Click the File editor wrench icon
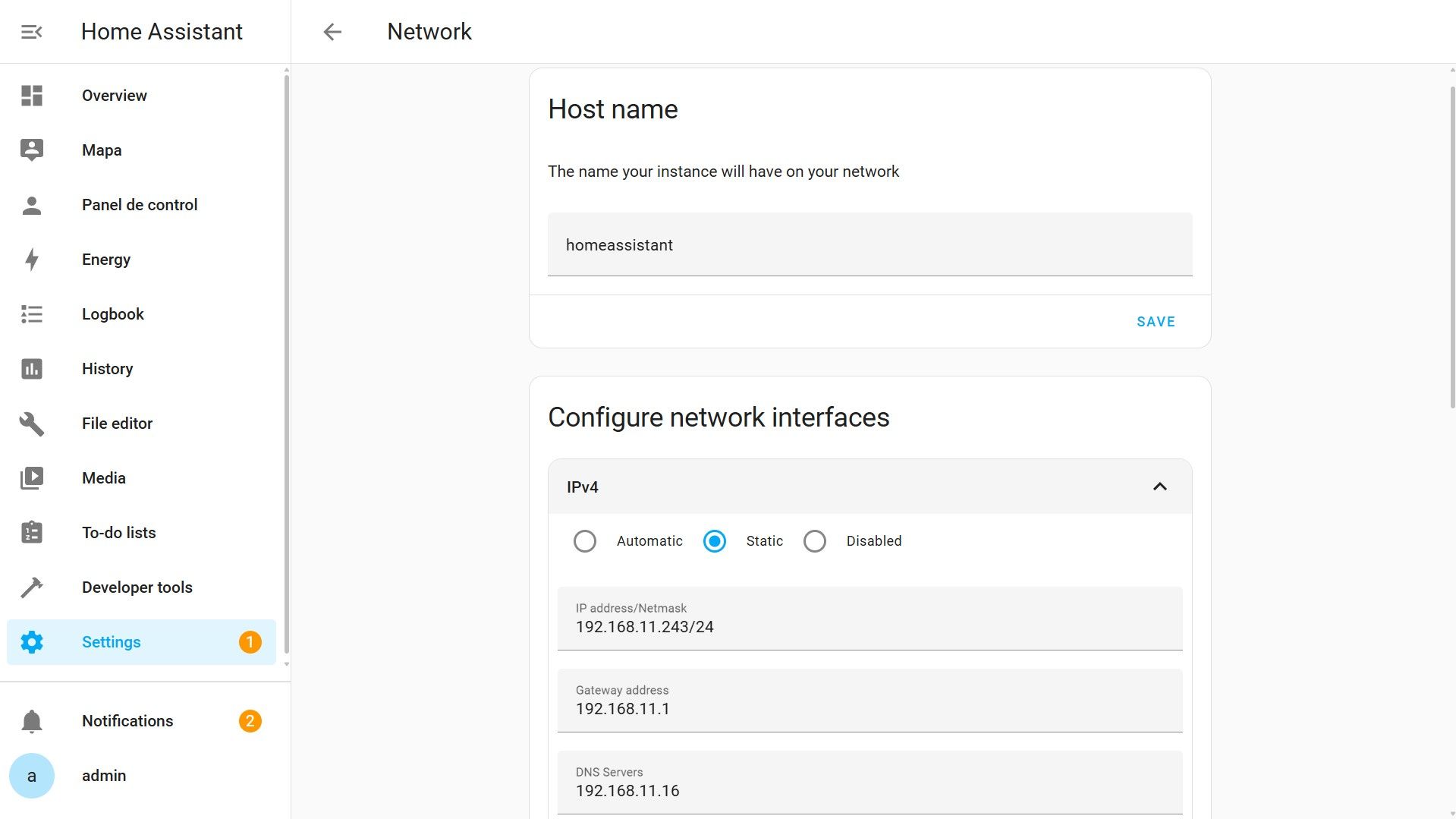 [x=32, y=424]
